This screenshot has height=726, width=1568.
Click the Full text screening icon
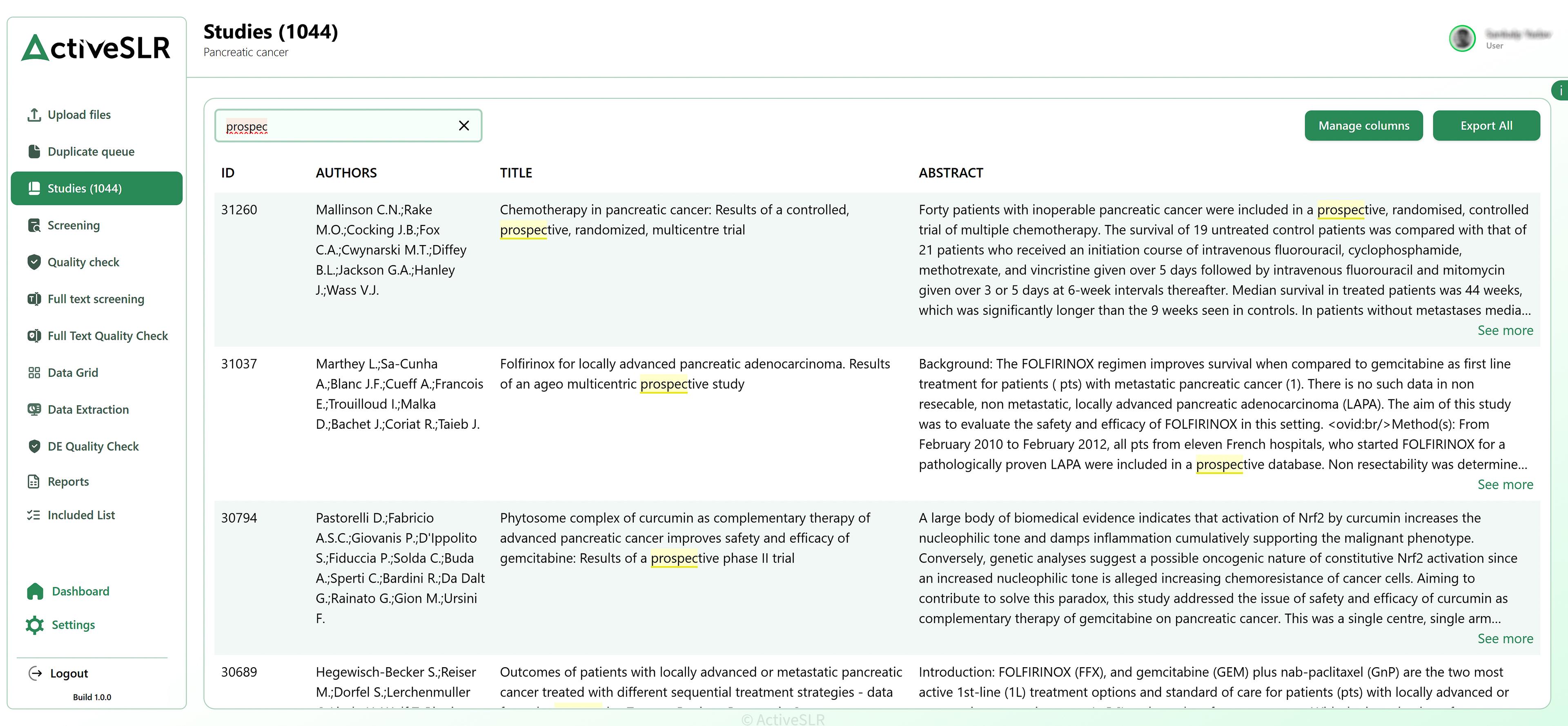tap(34, 299)
